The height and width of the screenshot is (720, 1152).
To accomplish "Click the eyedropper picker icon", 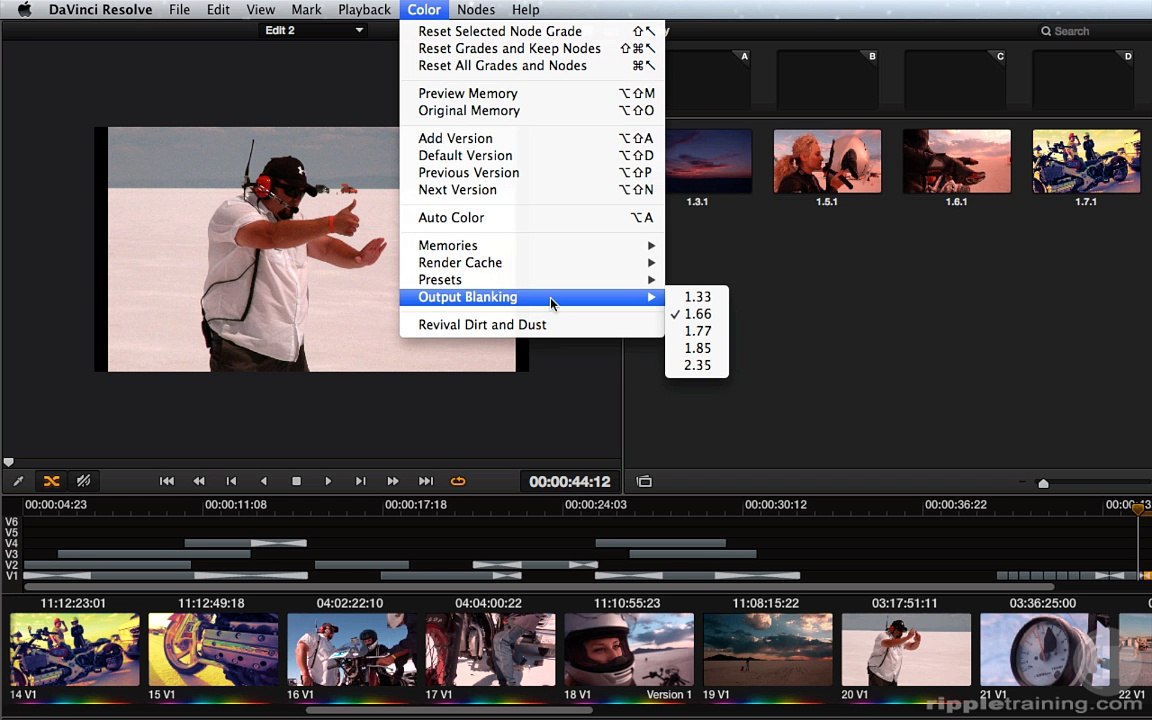I will (18, 481).
